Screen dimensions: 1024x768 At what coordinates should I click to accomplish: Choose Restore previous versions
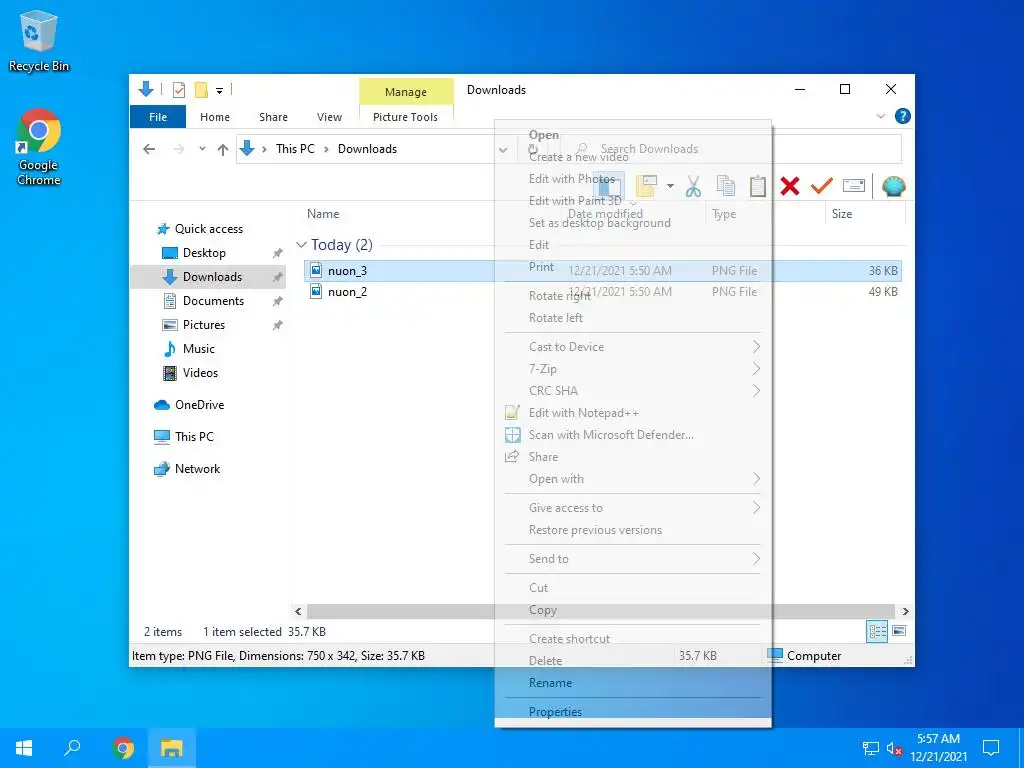633,530
